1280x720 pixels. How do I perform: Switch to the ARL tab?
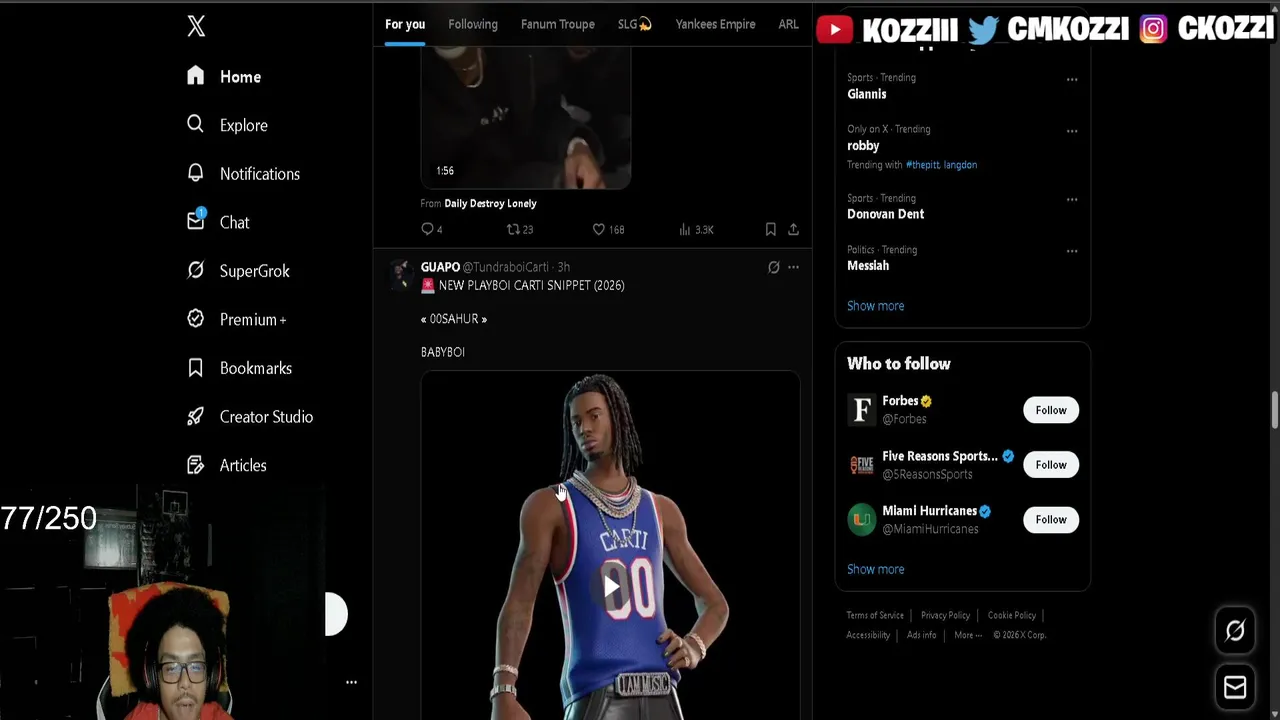pos(789,24)
